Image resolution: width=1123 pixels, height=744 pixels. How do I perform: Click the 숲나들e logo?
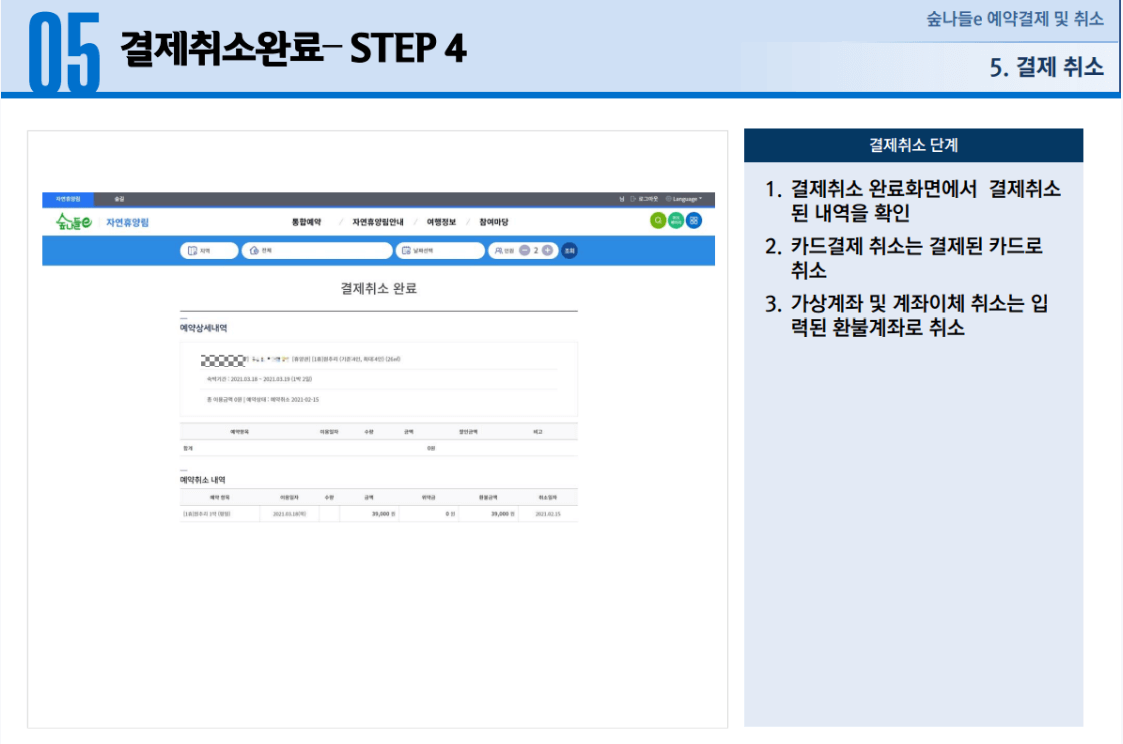click(74, 222)
